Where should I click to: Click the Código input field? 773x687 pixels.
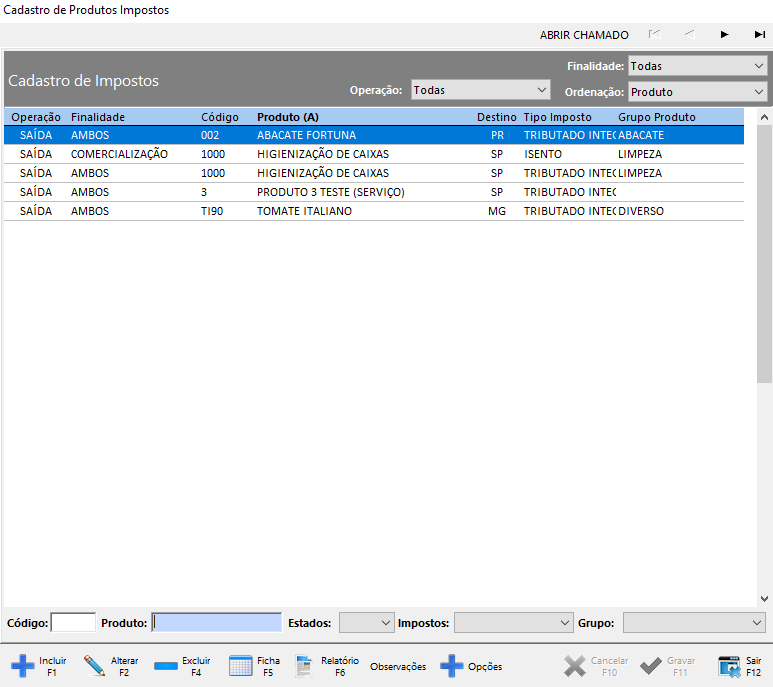pos(73,623)
